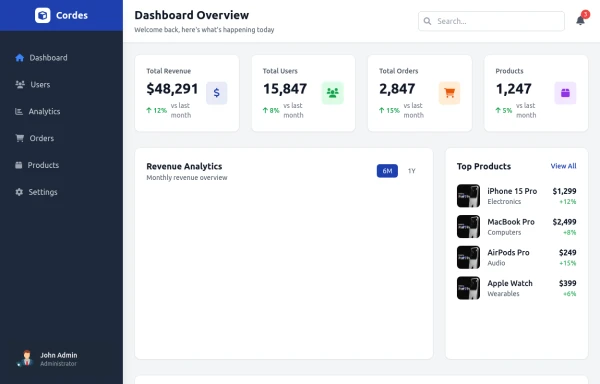This screenshot has width=600, height=384.
Task: Click the Analytics chart icon in sidebar
Action: pyautogui.click(x=19, y=111)
